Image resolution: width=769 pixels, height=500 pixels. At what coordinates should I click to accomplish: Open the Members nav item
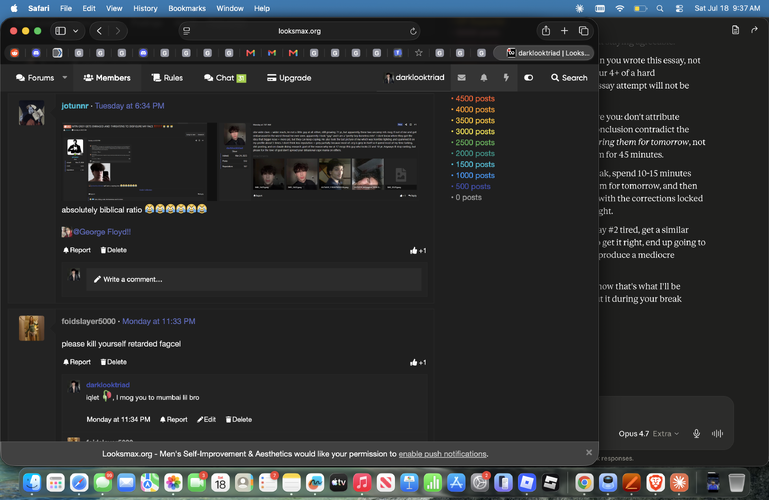(107, 78)
